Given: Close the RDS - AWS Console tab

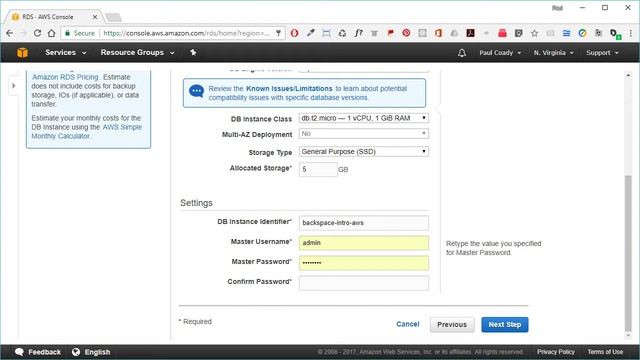Looking at the screenshot, I should [x=95, y=17].
